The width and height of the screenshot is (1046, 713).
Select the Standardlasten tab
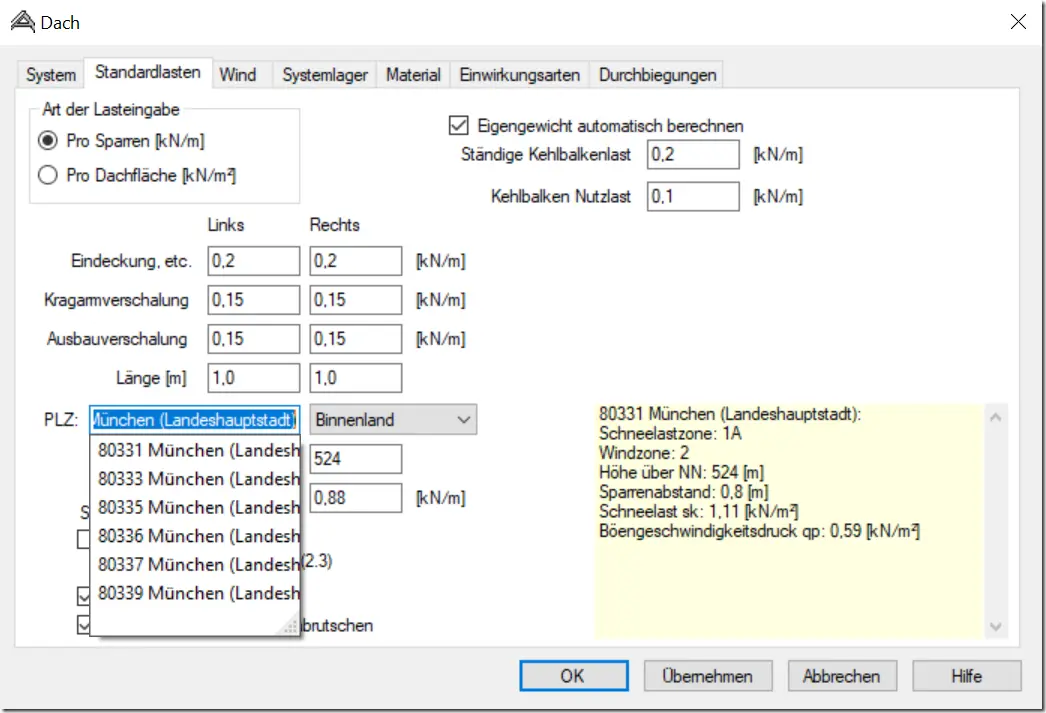click(x=147, y=72)
